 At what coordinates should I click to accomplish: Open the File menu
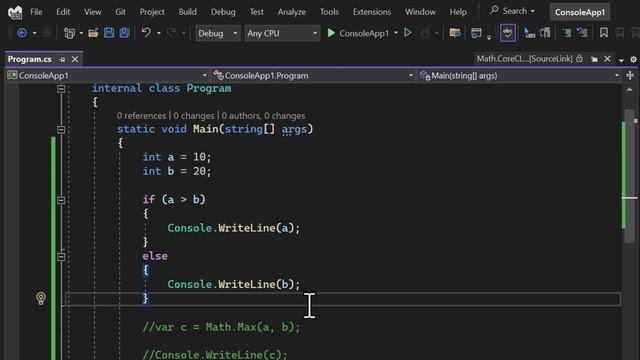36,12
